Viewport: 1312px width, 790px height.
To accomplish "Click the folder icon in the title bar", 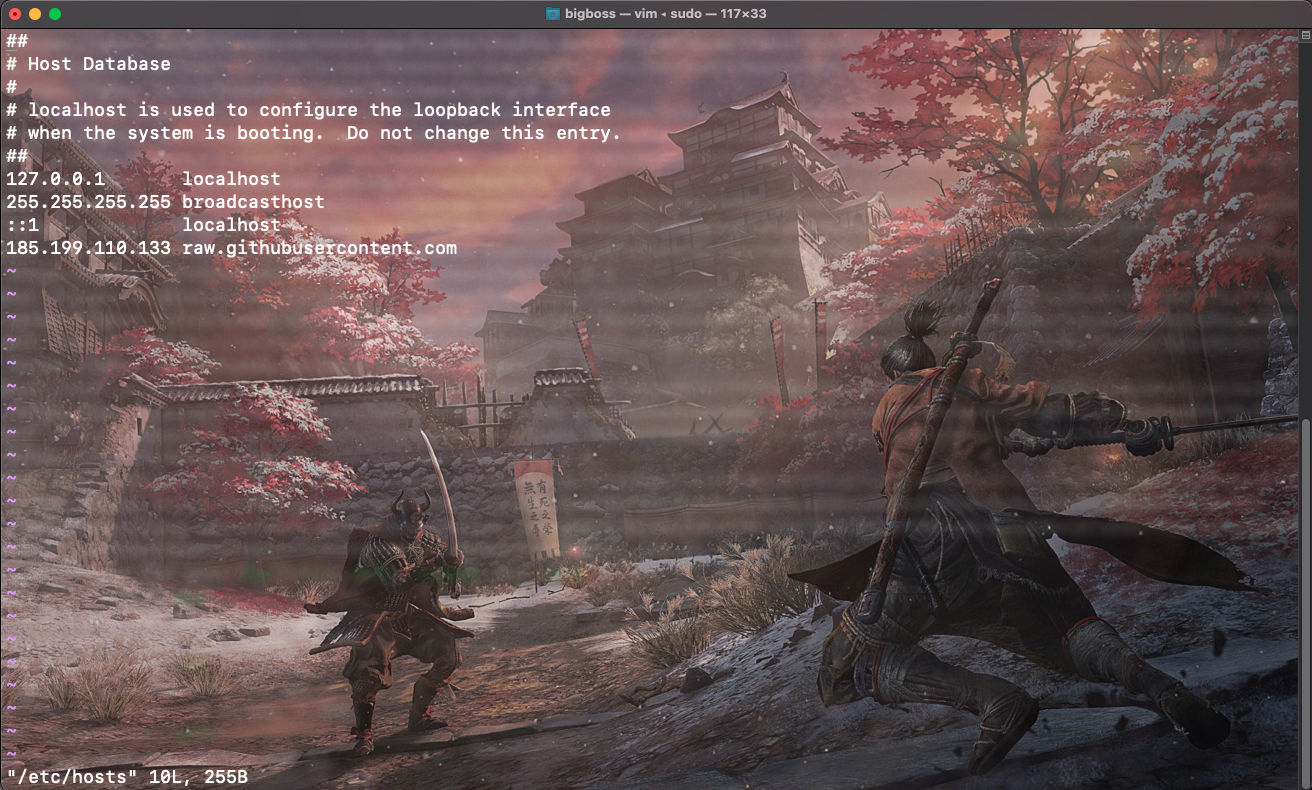I will click(x=552, y=13).
